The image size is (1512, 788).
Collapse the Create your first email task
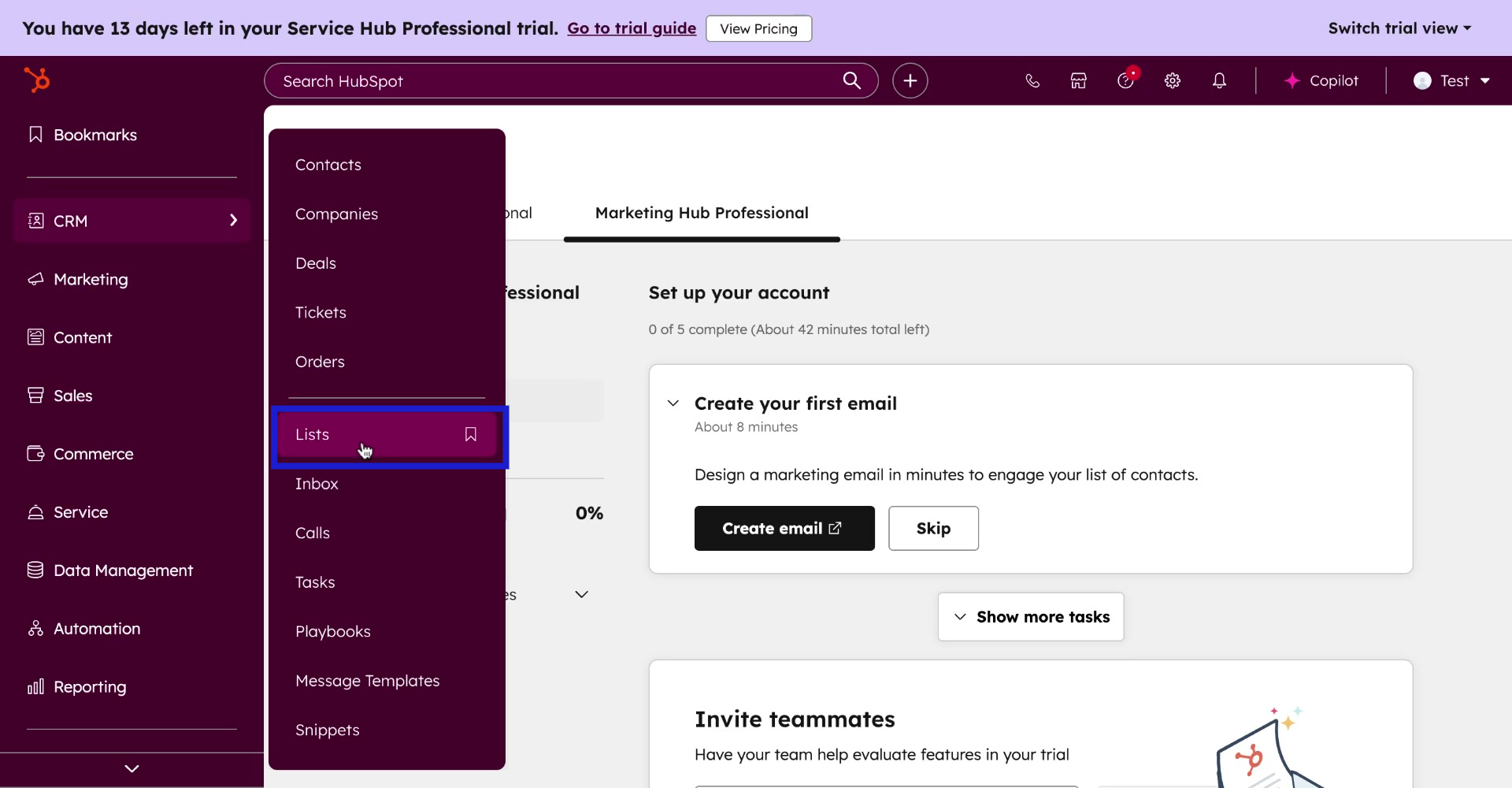pyautogui.click(x=673, y=403)
